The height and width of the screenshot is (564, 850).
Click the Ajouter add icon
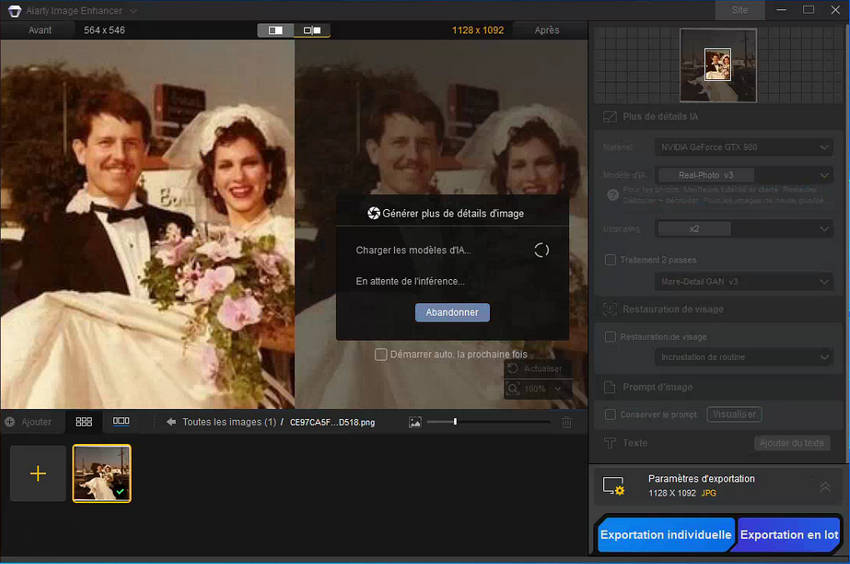pos(10,422)
